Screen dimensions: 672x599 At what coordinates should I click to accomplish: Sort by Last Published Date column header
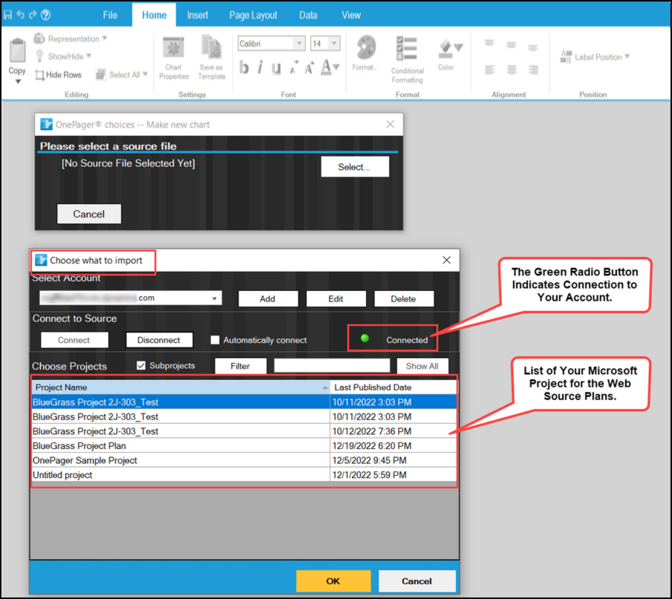coord(393,387)
